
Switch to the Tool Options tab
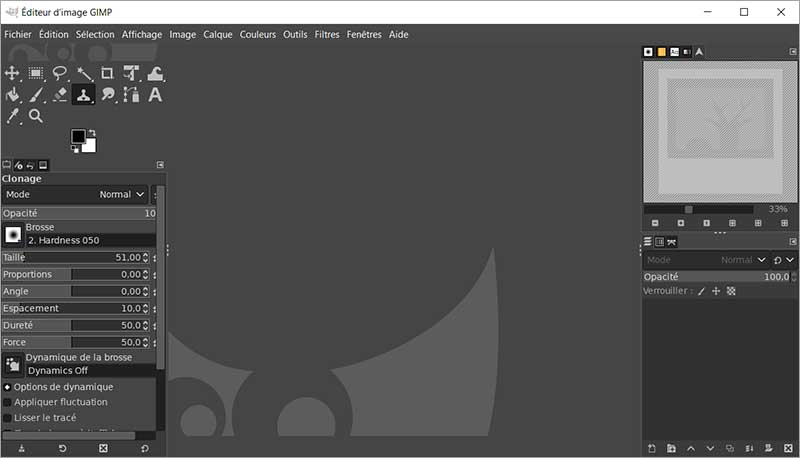[x=6, y=165]
